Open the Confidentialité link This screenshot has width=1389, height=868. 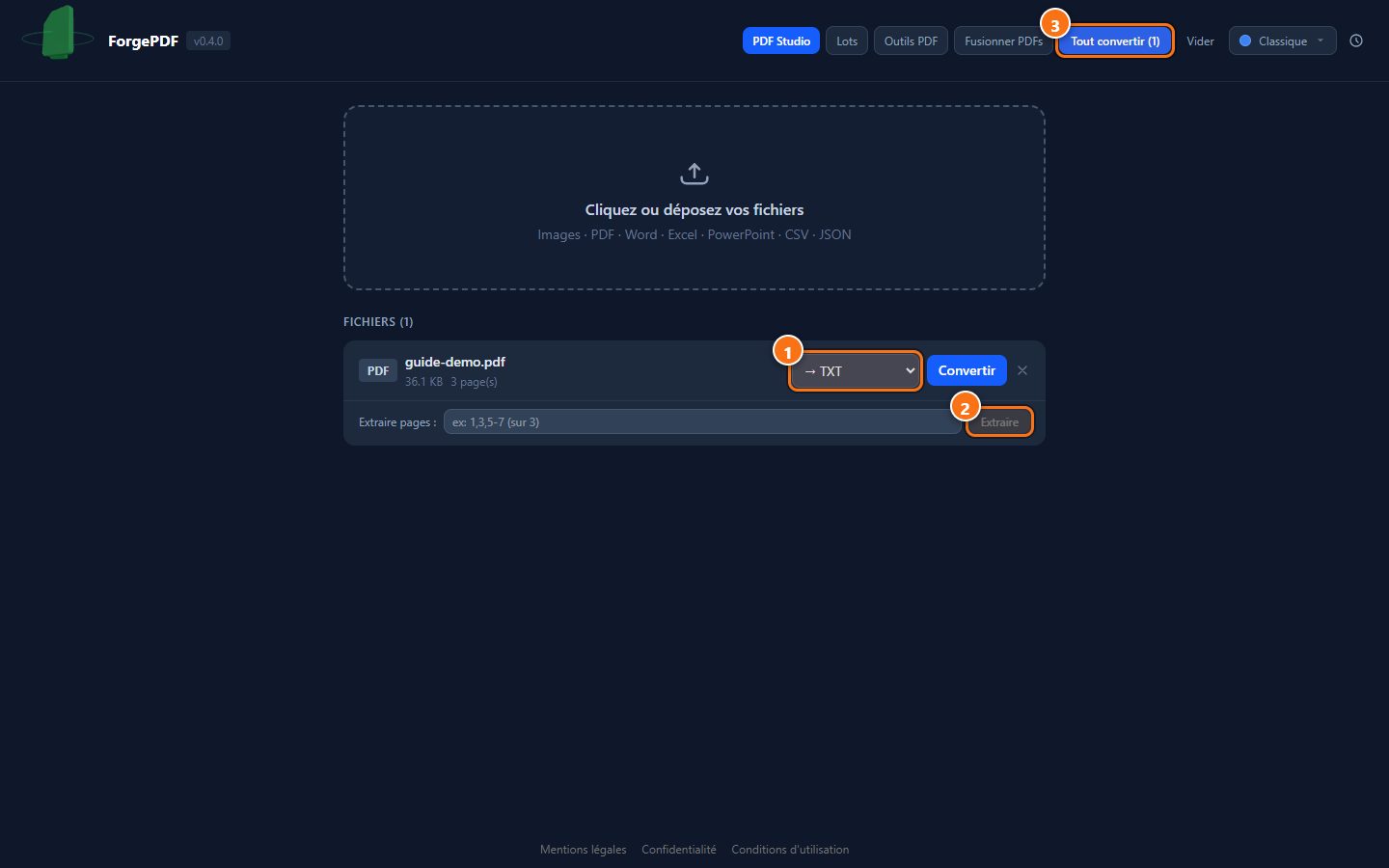pos(679,850)
